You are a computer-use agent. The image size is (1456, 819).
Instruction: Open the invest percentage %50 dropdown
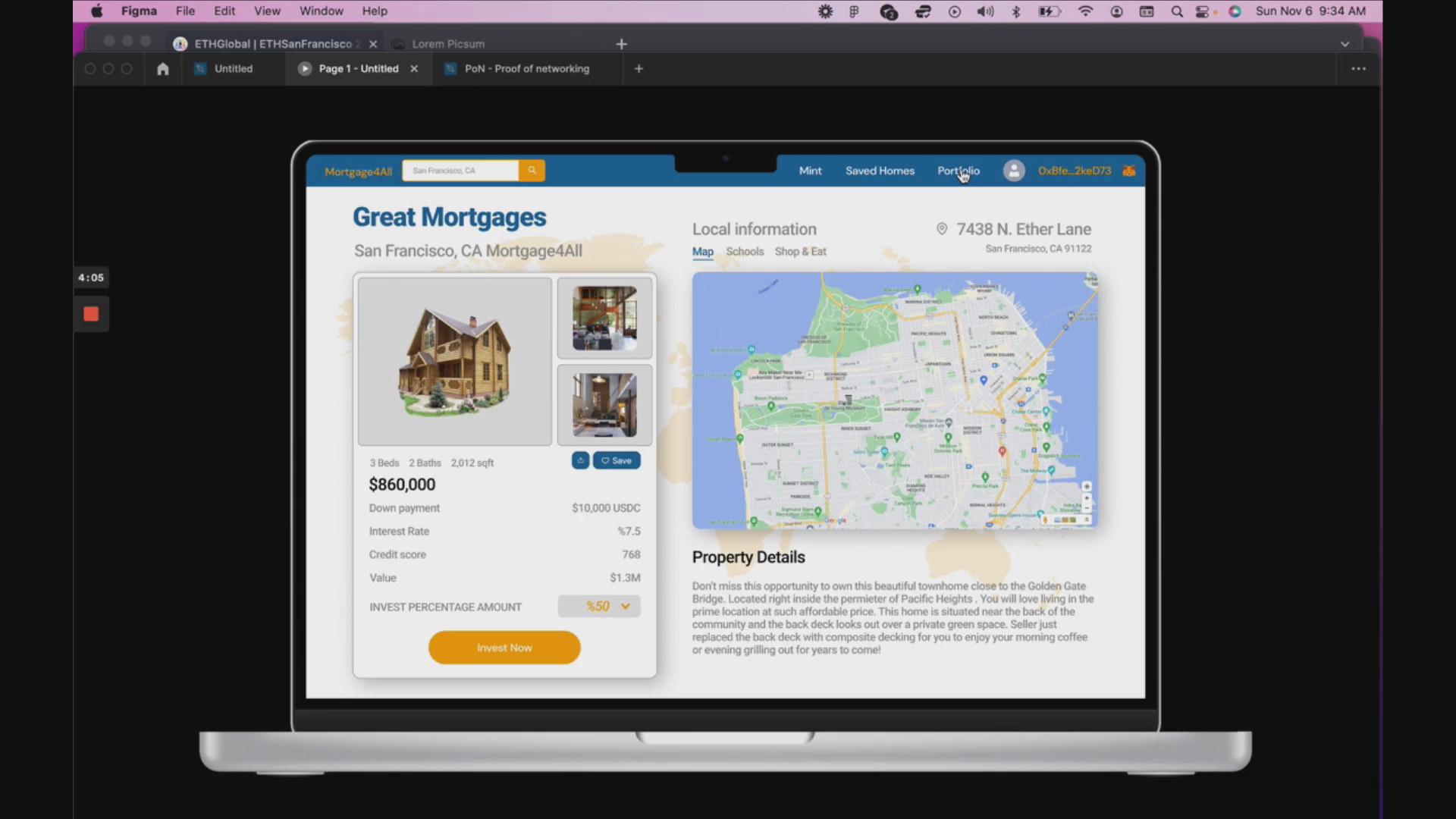(x=599, y=607)
